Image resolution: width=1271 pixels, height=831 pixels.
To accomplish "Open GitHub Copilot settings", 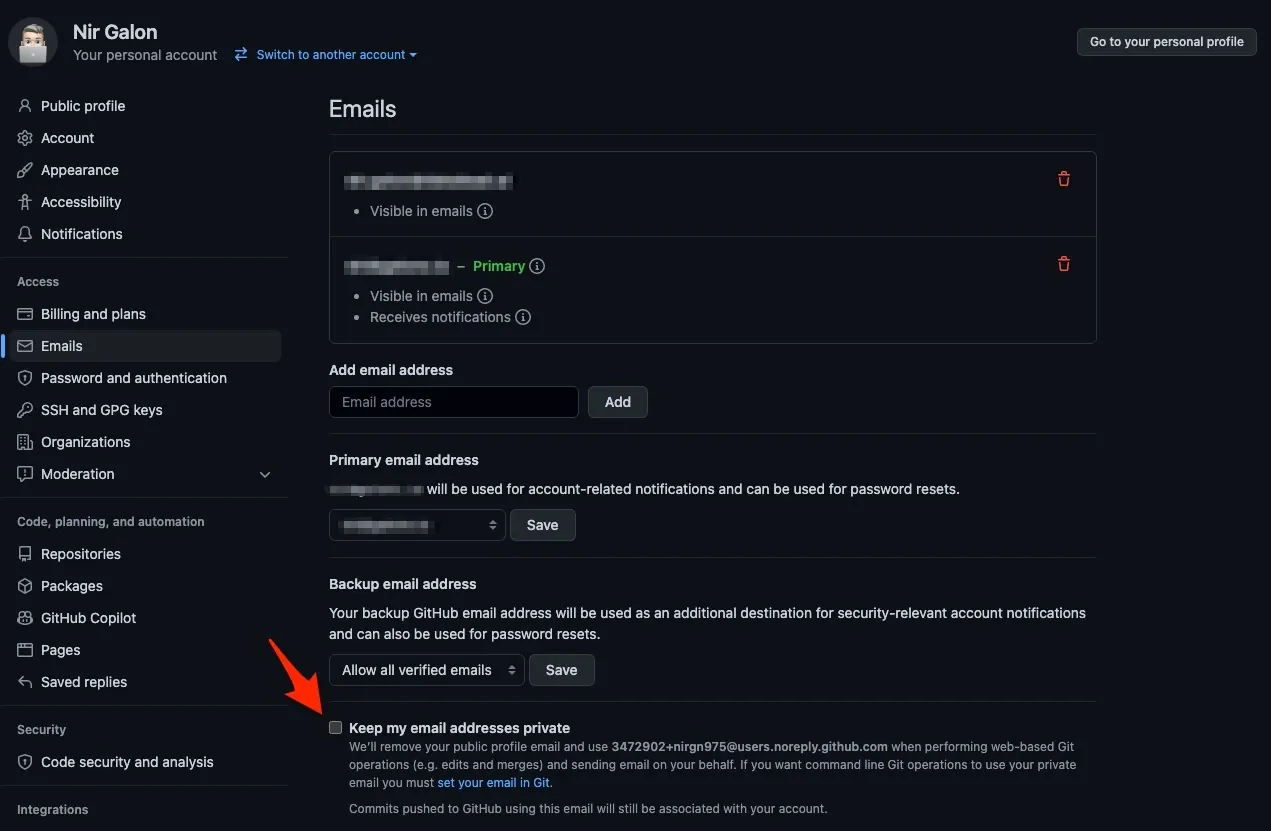I will [x=88, y=617].
